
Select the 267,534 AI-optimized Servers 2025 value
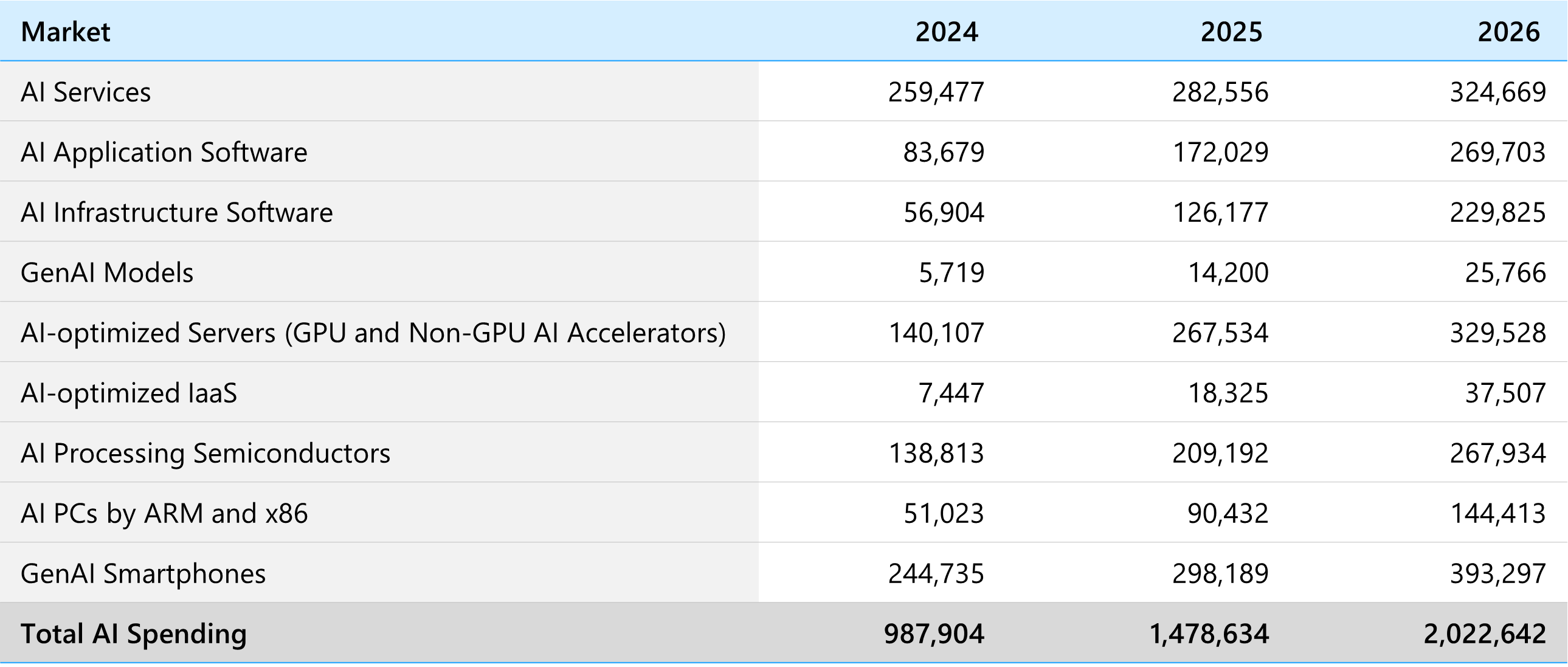pyautogui.click(x=1220, y=333)
